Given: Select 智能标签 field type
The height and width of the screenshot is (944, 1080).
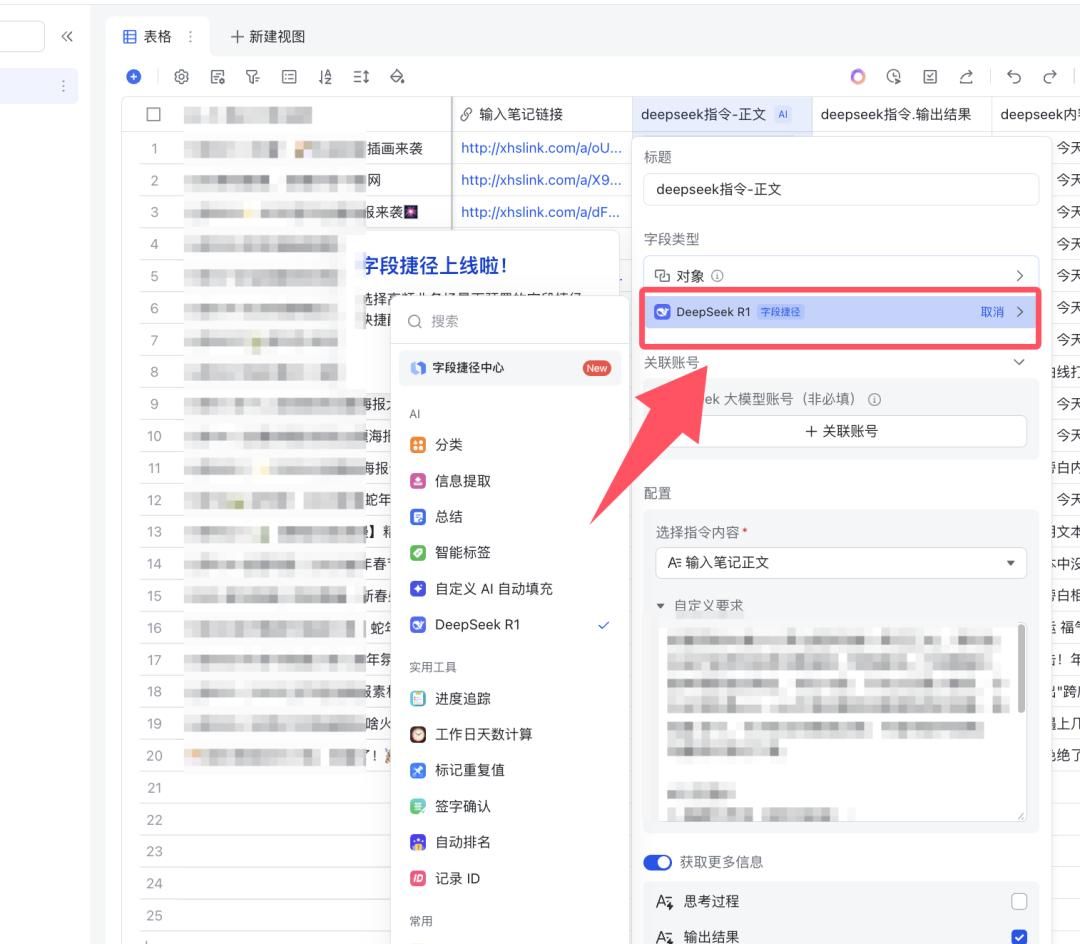Looking at the screenshot, I should point(510,552).
